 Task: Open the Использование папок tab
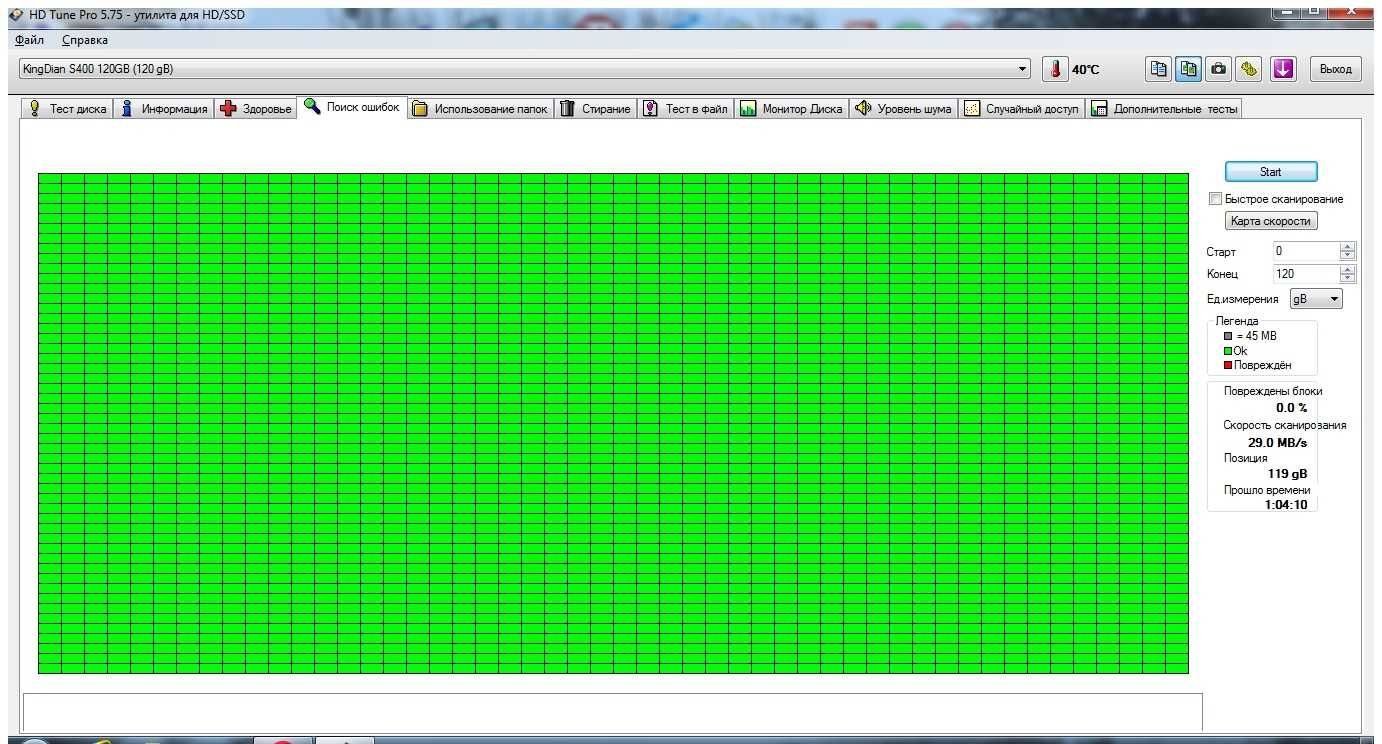tap(480, 109)
